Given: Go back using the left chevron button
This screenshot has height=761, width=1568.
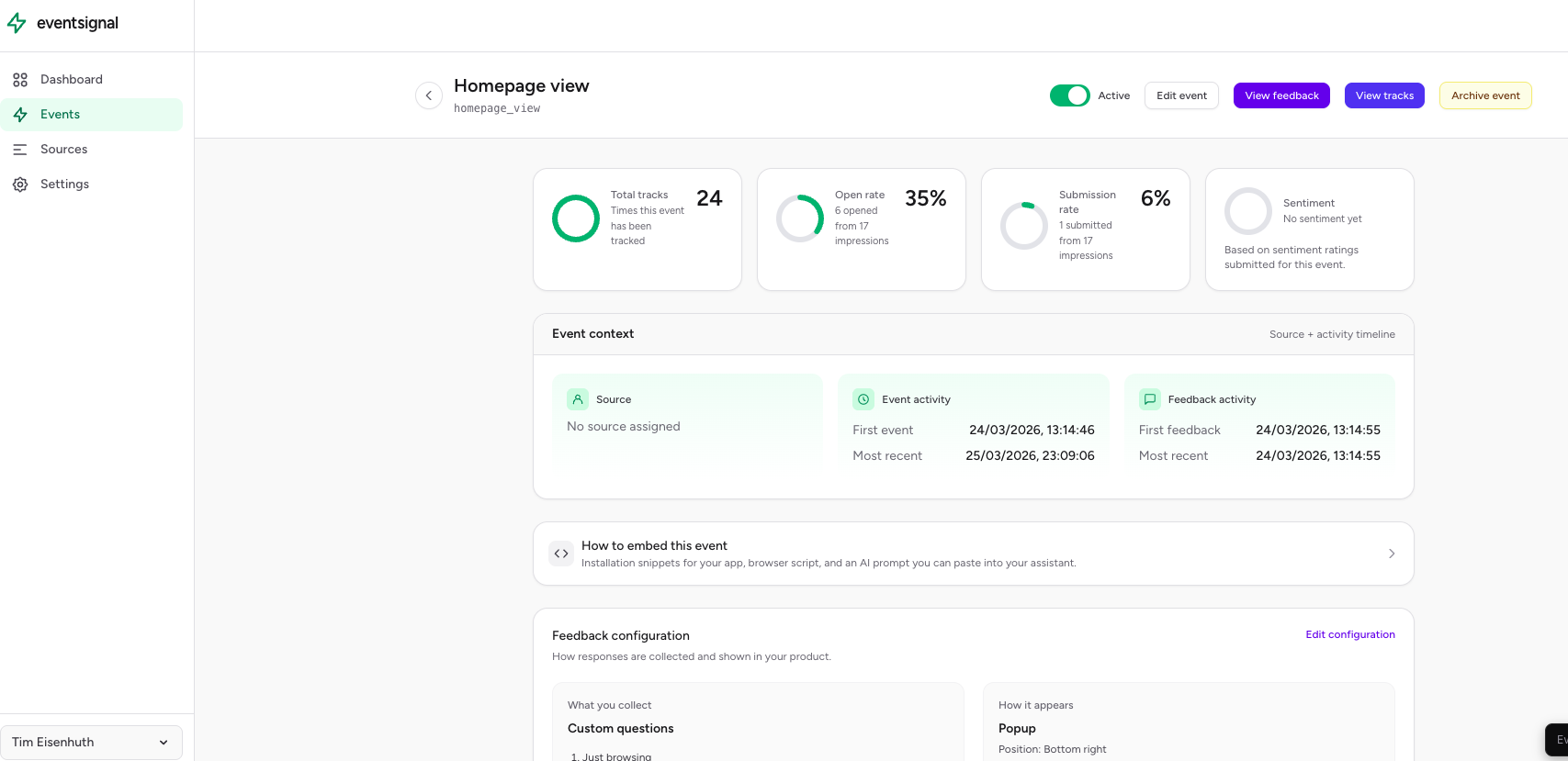Looking at the screenshot, I should (x=429, y=95).
